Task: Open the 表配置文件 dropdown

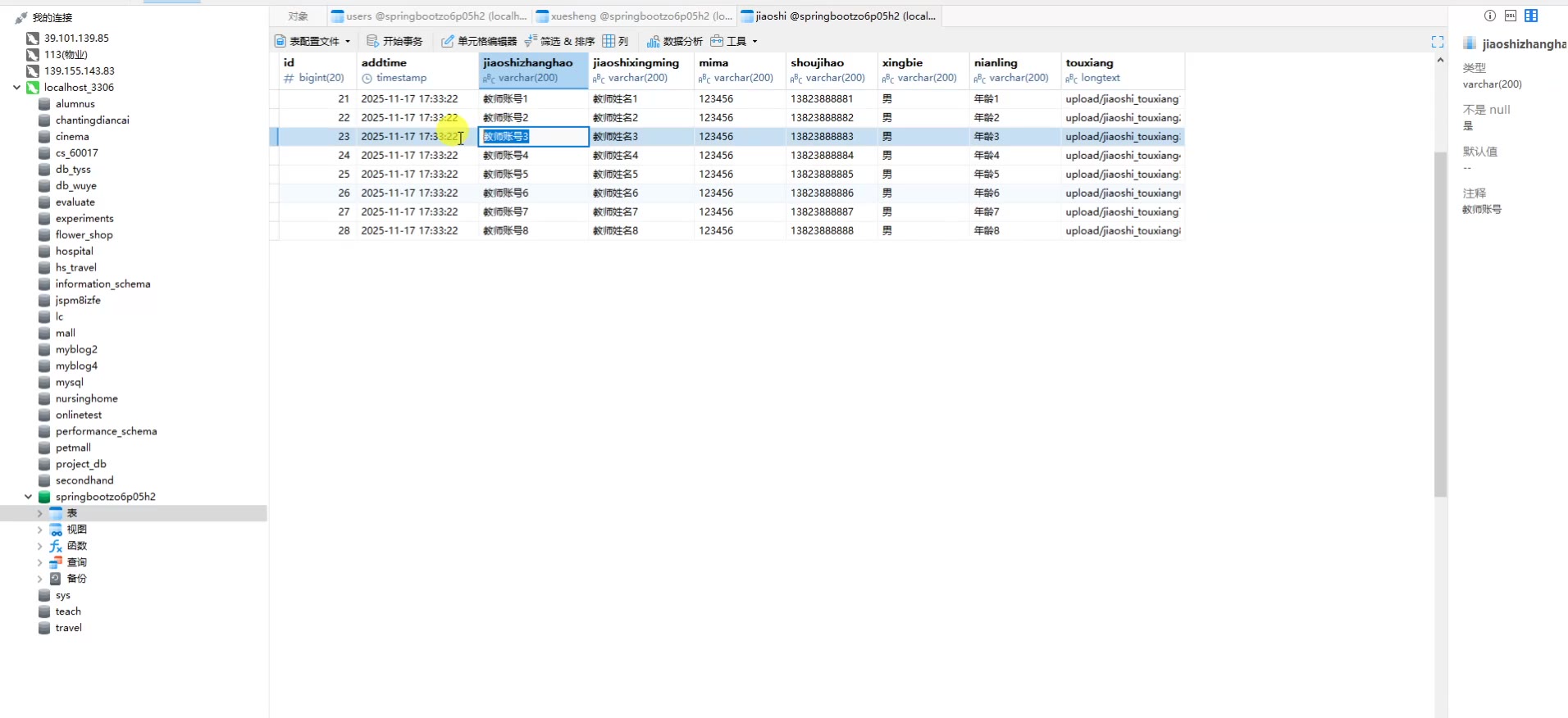Action: point(312,41)
